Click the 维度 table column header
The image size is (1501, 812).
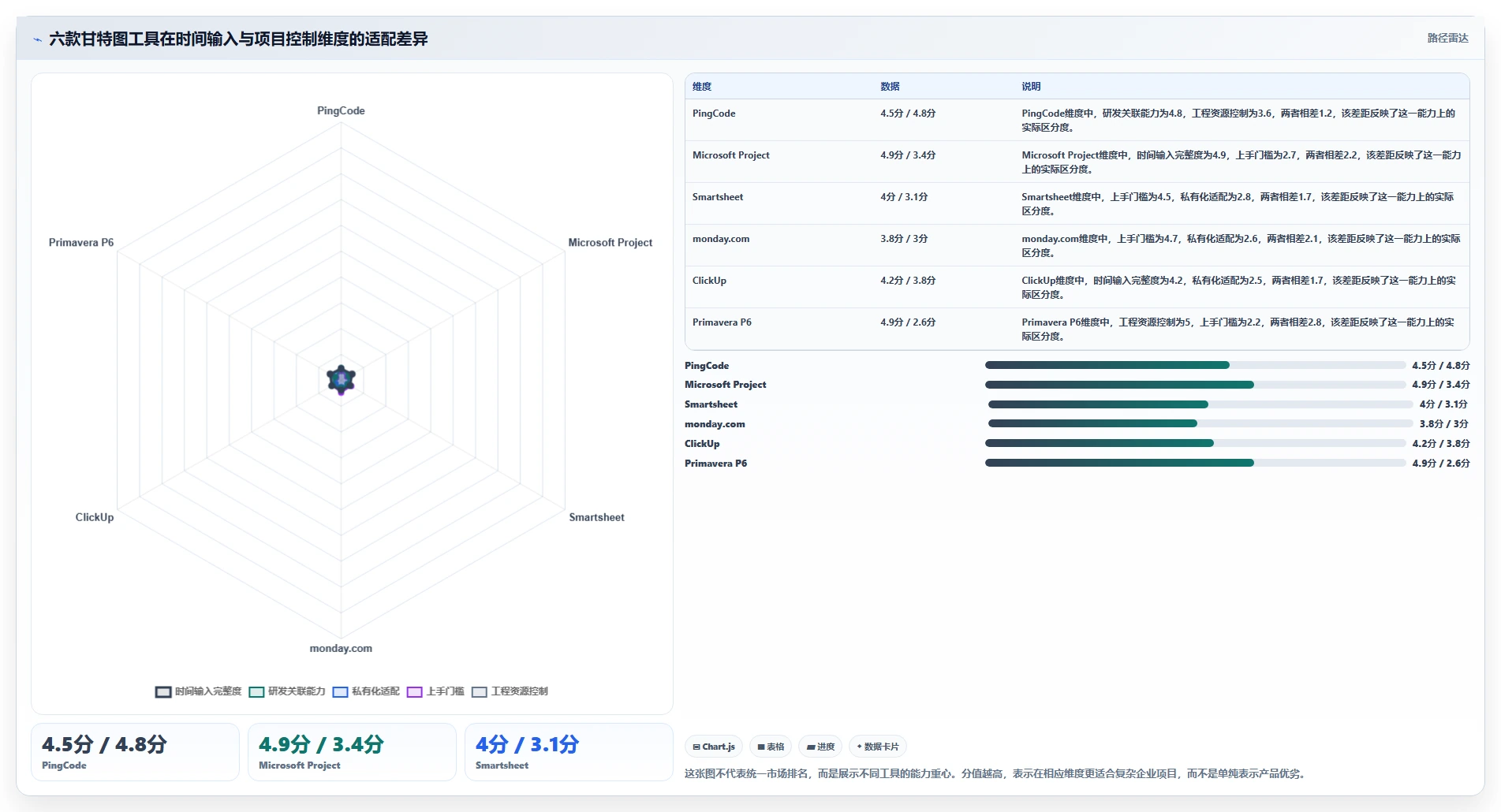click(x=702, y=87)
